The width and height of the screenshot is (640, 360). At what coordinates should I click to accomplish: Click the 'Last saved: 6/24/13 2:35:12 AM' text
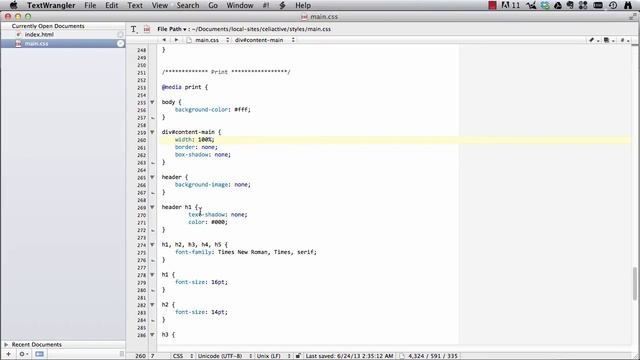coord(349,356)
